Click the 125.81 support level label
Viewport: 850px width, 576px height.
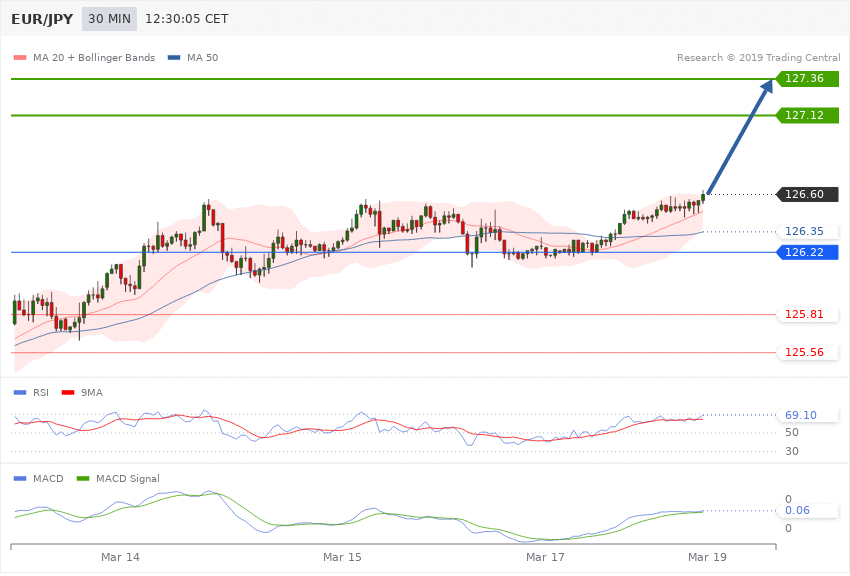click(808, 314)
